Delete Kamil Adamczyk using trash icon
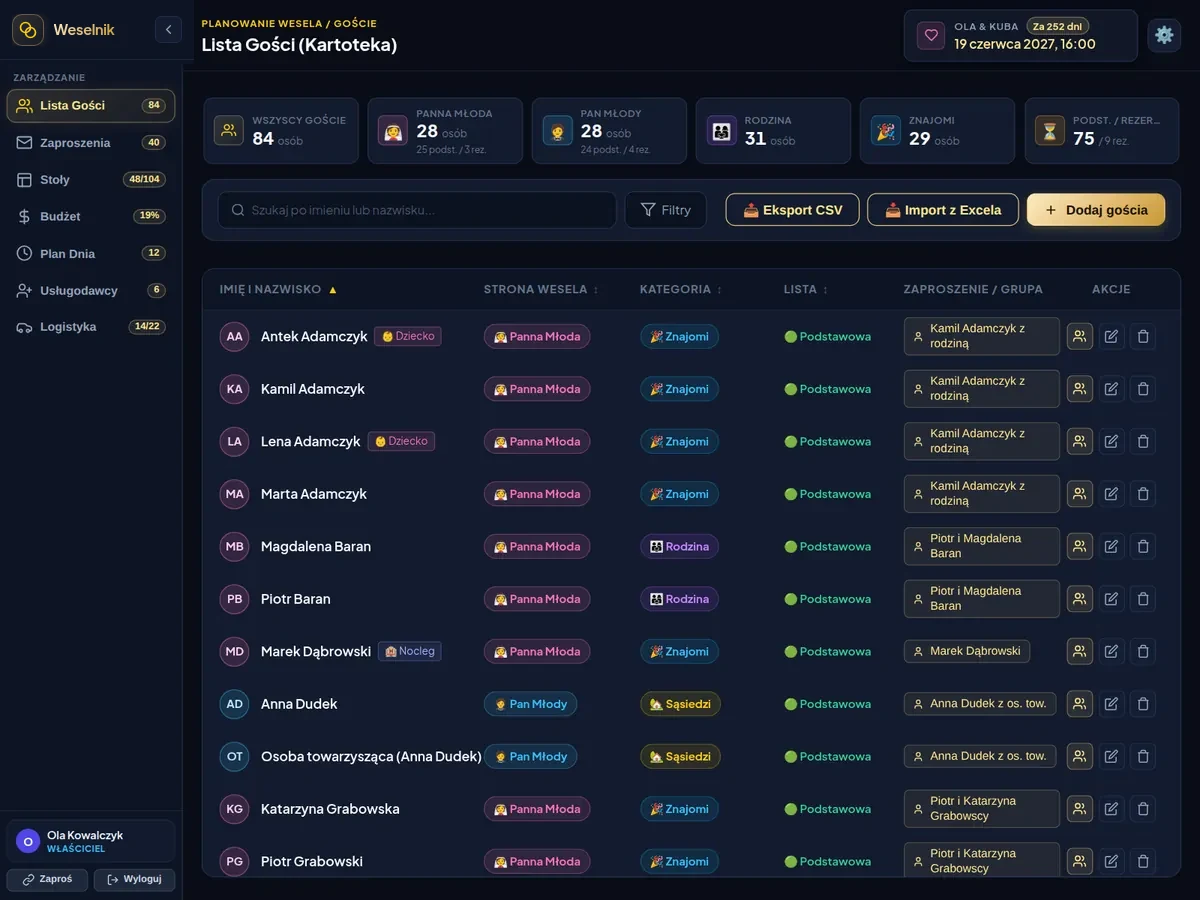This screenshot has width=1200, height=900. [x=1144, y=389]
